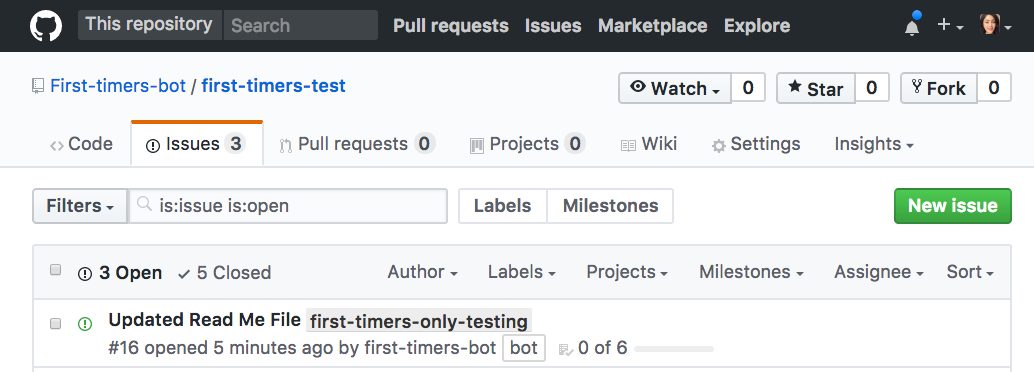The width and height of the screenshot is (1034, 372).
Task: Click the This repository search scope
Action: pos(149,25)
